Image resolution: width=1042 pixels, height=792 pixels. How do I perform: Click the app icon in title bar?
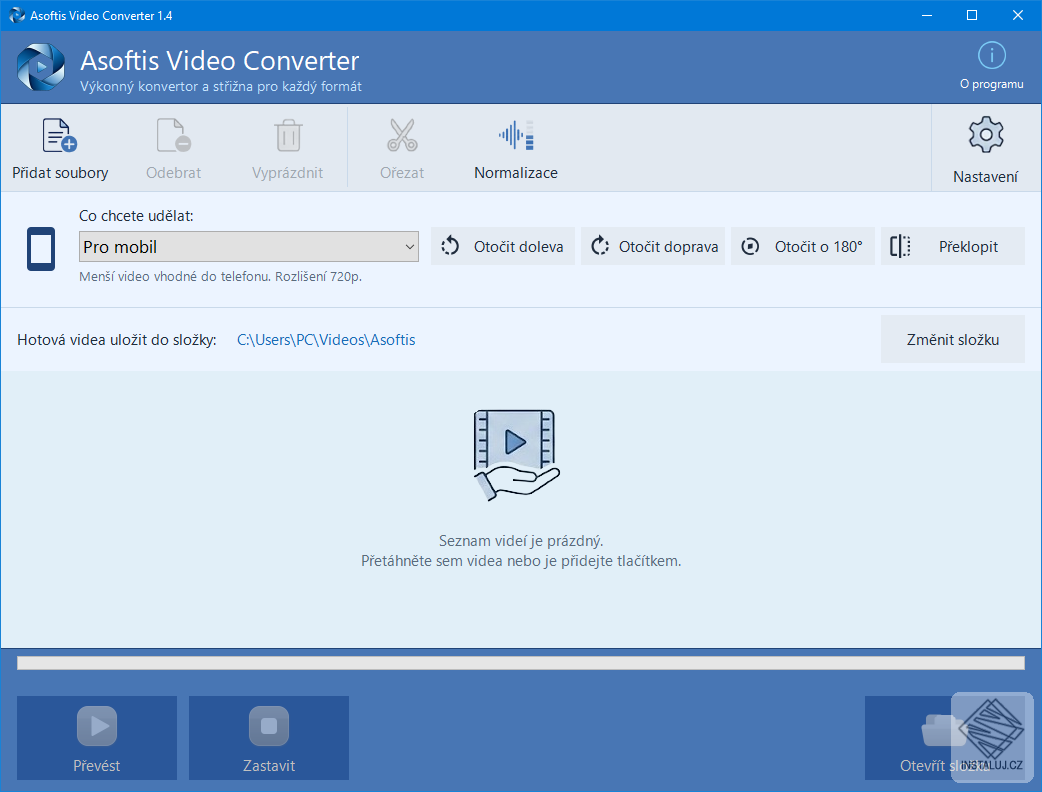[x=17, y=15]
